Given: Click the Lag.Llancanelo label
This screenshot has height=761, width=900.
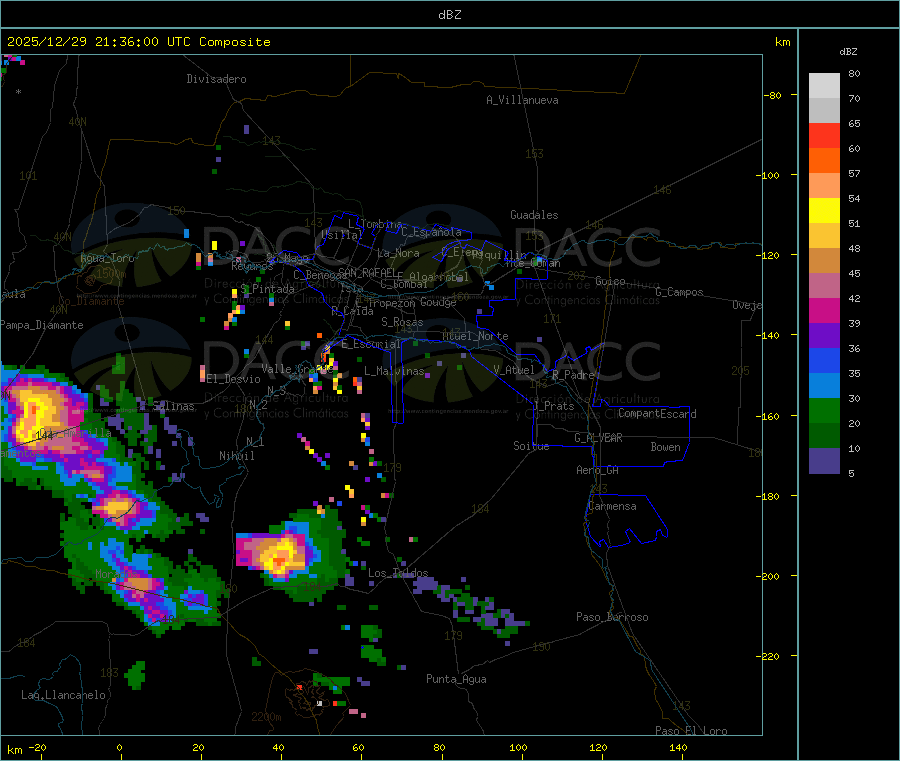Looking at the screenshot, I should click(x=64, y=695).
